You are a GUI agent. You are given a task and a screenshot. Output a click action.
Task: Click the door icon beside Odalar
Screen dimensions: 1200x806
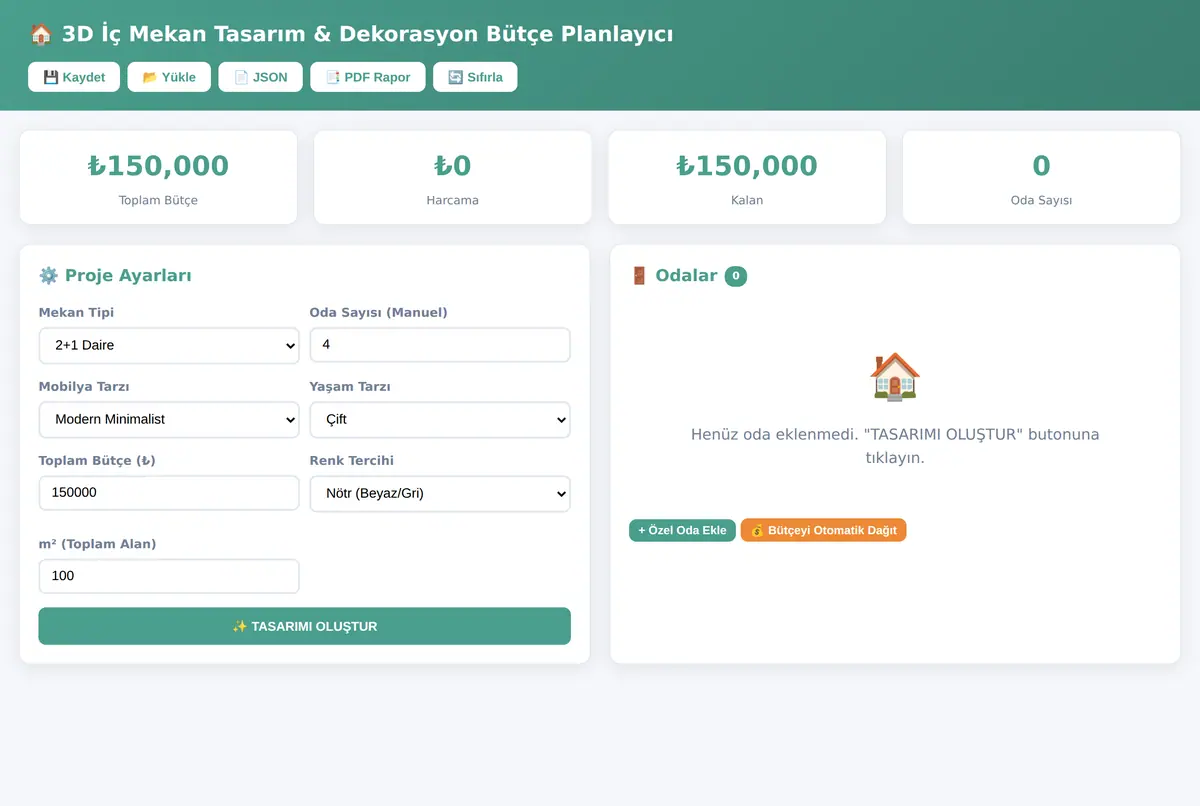coord(640,276)
